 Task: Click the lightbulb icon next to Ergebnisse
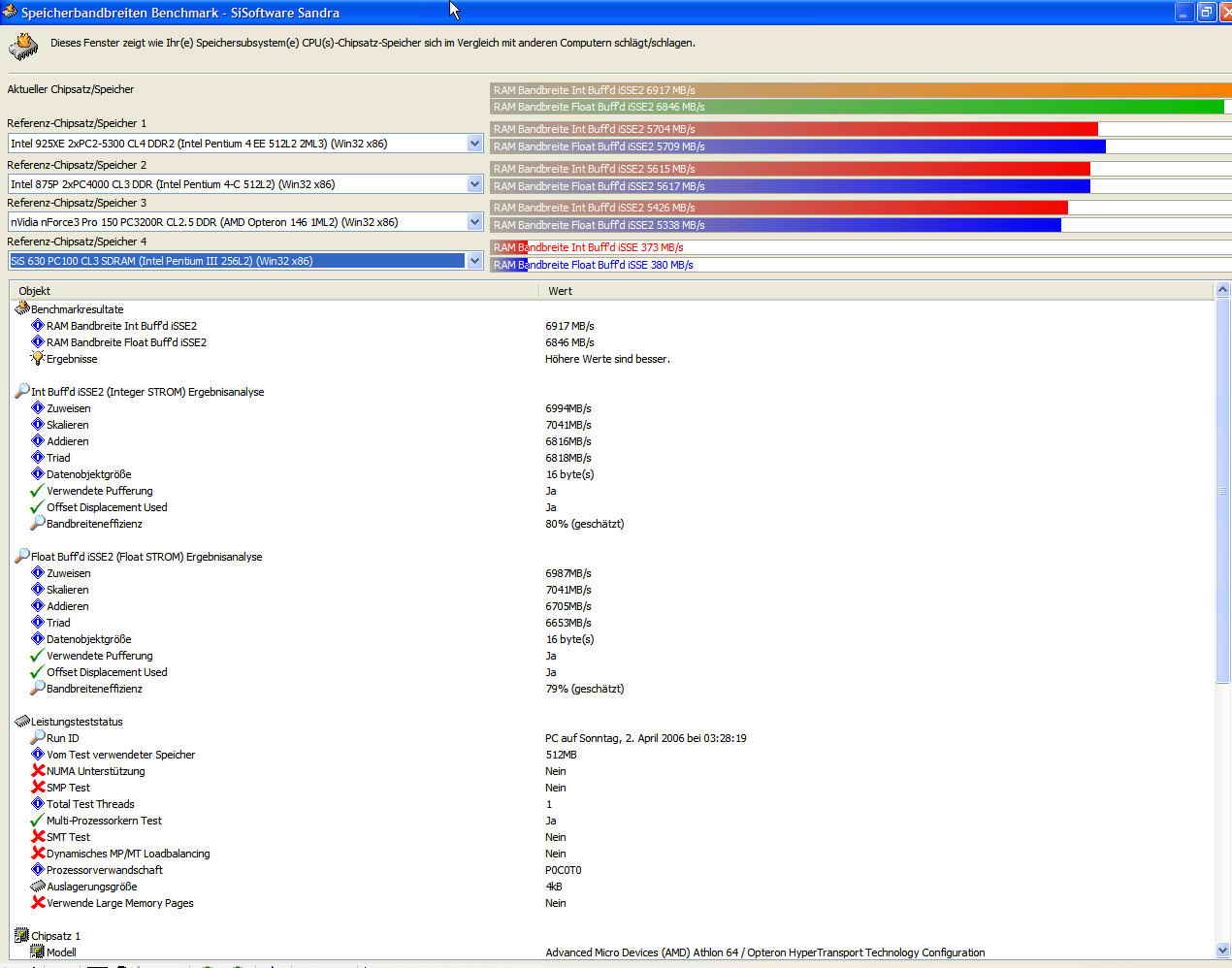pos(38,358)
